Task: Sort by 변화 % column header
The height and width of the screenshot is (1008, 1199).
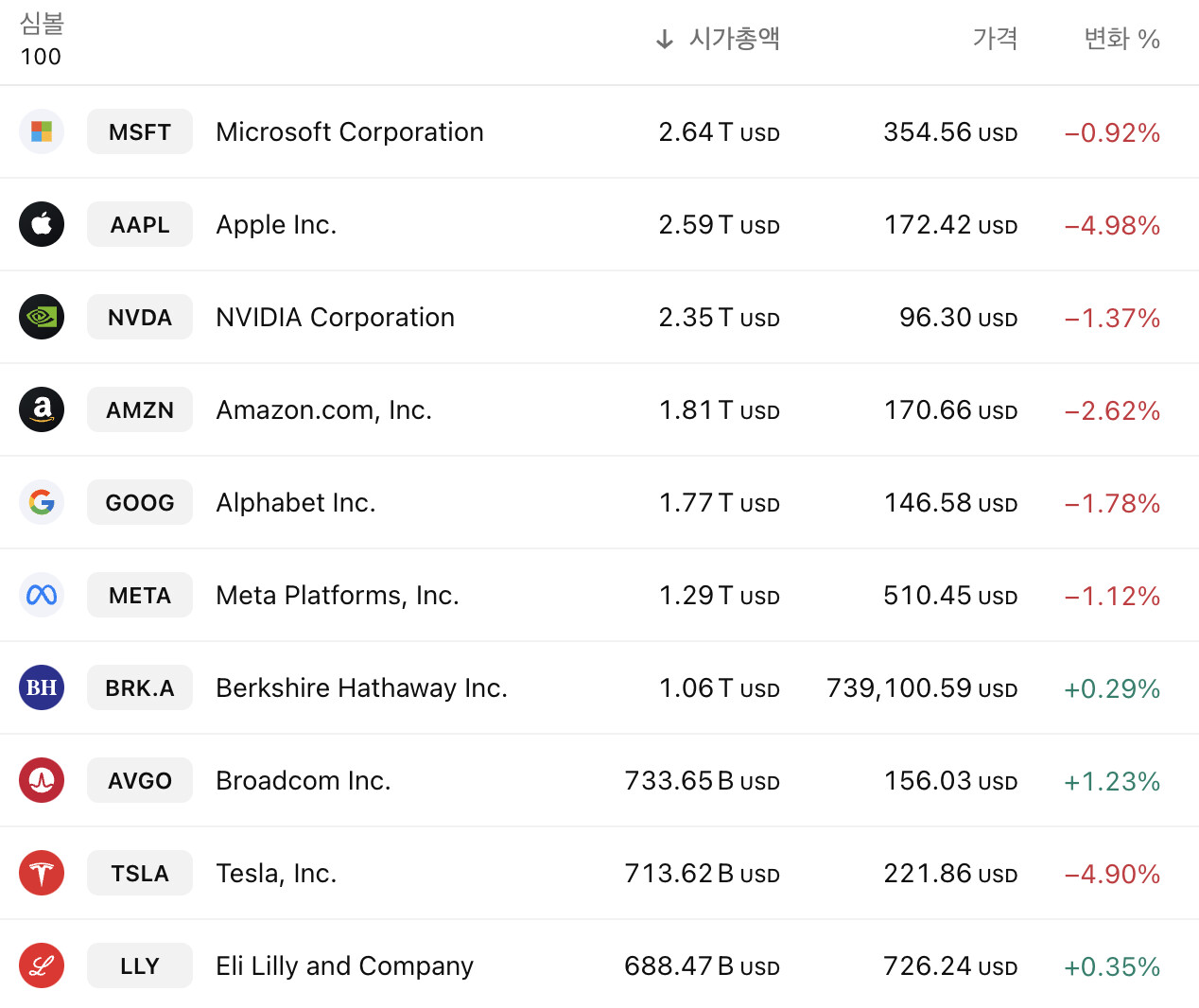Action: (1121, 39)
